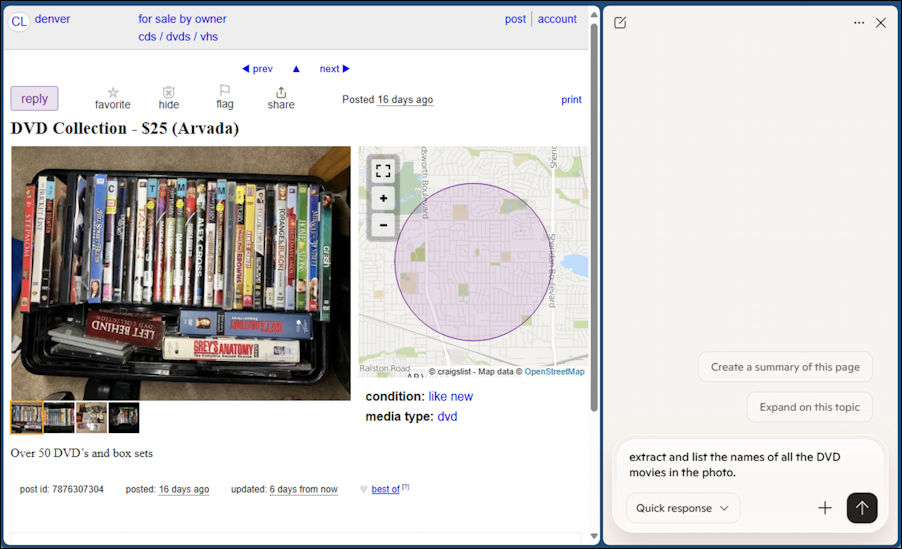Click the listing title DVD Collection
The image size is (902, 549).
point(125,128)
